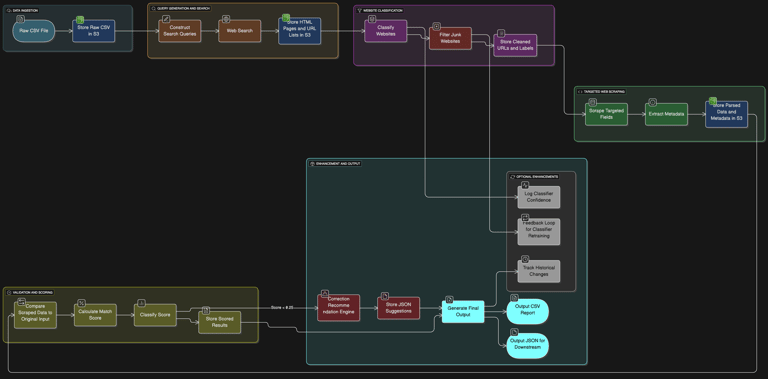Select the Generate Final Output node

(463, 311)
